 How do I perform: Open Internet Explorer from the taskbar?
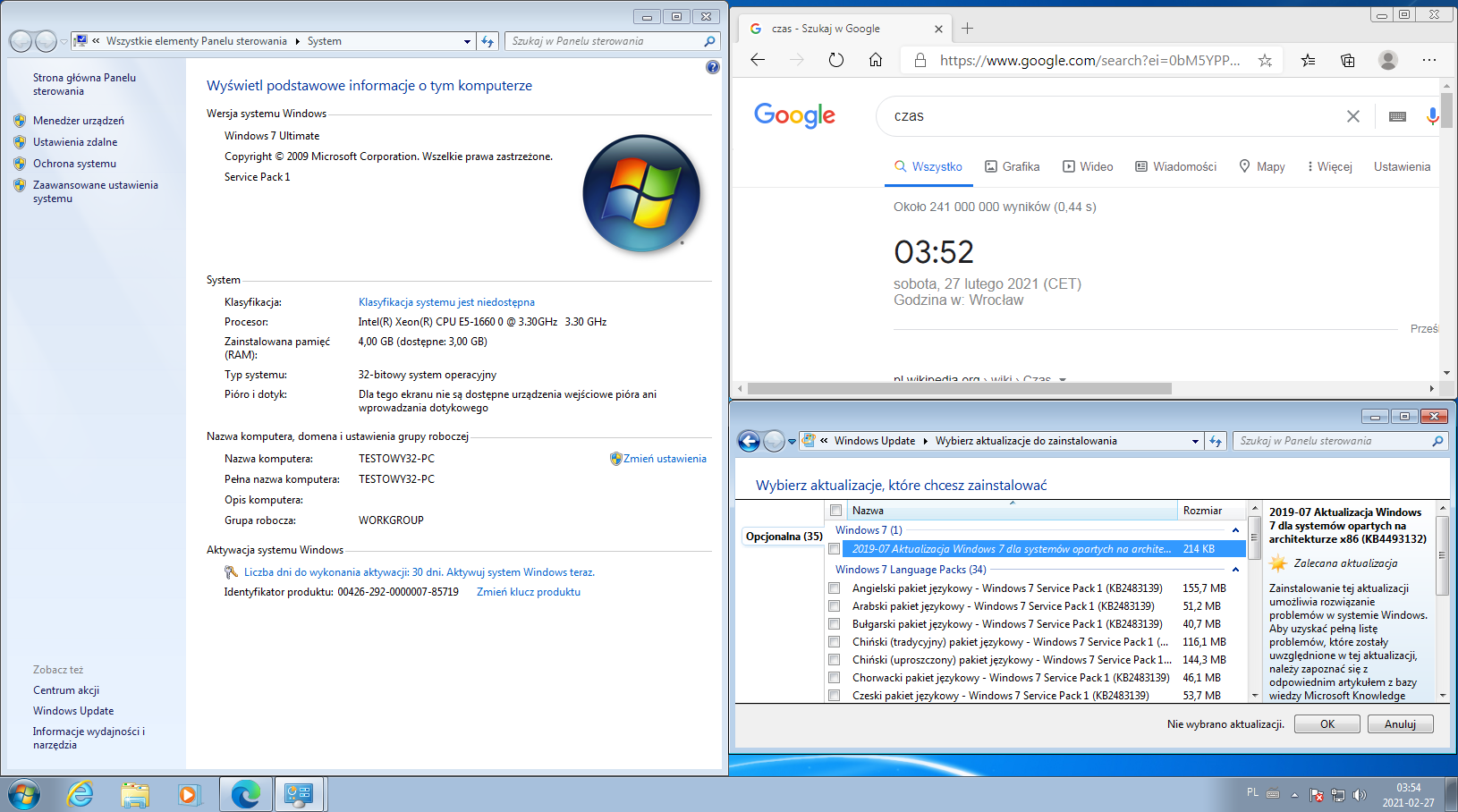pos(81,794)
